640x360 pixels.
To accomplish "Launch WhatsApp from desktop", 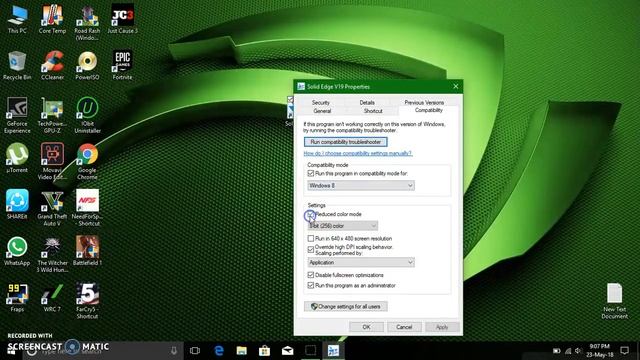I will 17,251.
